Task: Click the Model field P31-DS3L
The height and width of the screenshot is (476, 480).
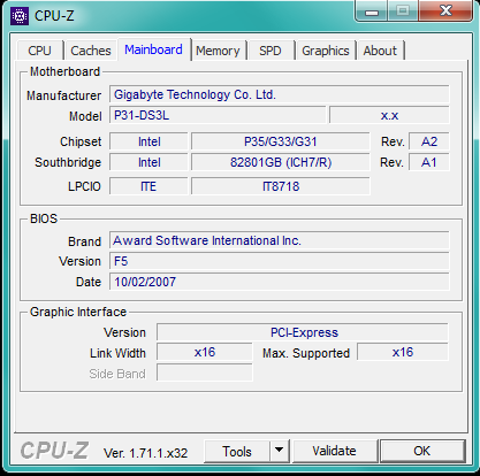Action: tap(217, 115)
